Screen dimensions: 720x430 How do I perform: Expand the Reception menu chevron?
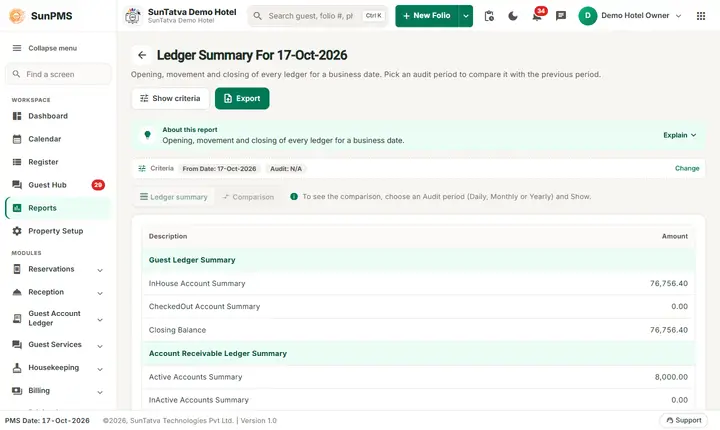tap(100, 293)
